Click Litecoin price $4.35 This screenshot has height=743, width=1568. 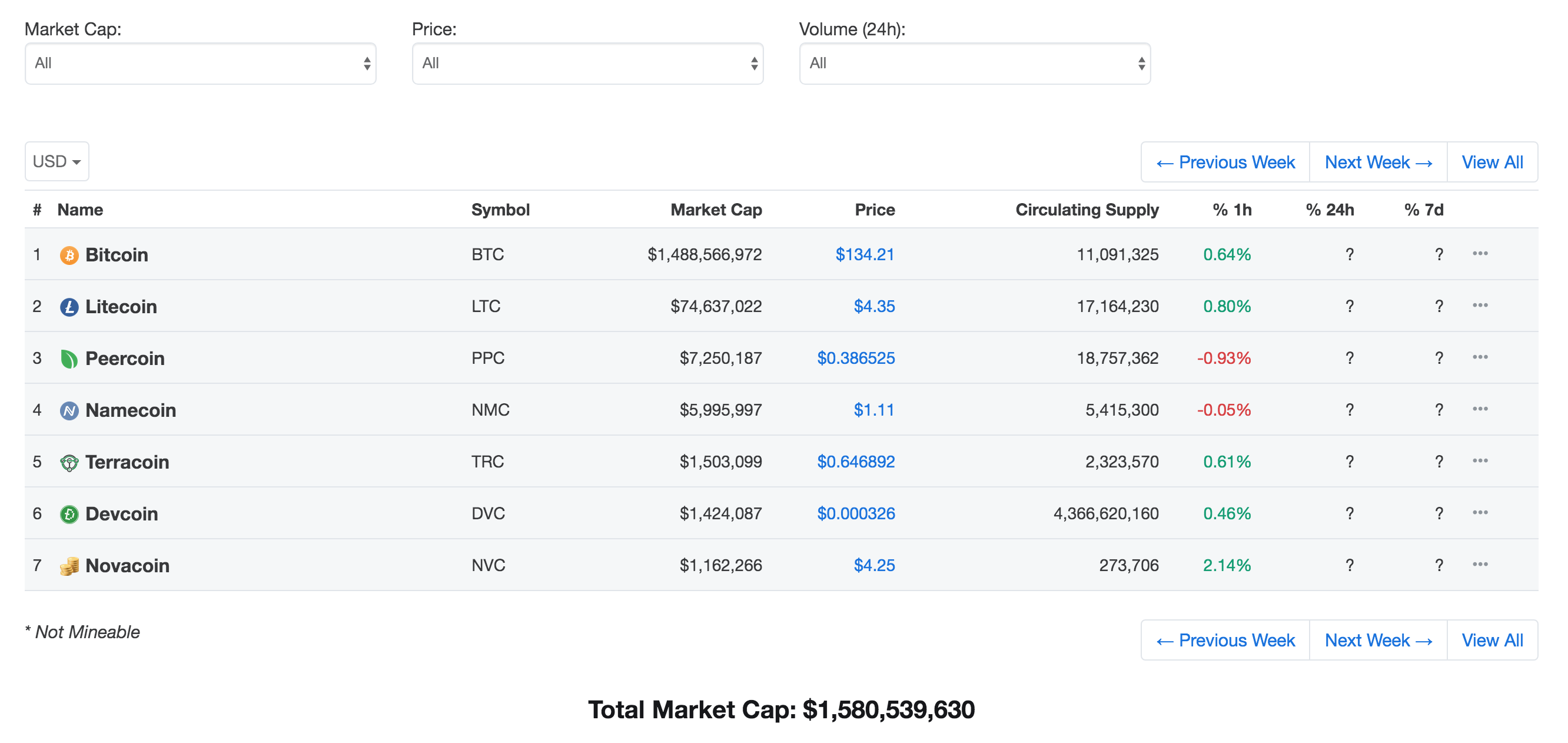(874, 306)
